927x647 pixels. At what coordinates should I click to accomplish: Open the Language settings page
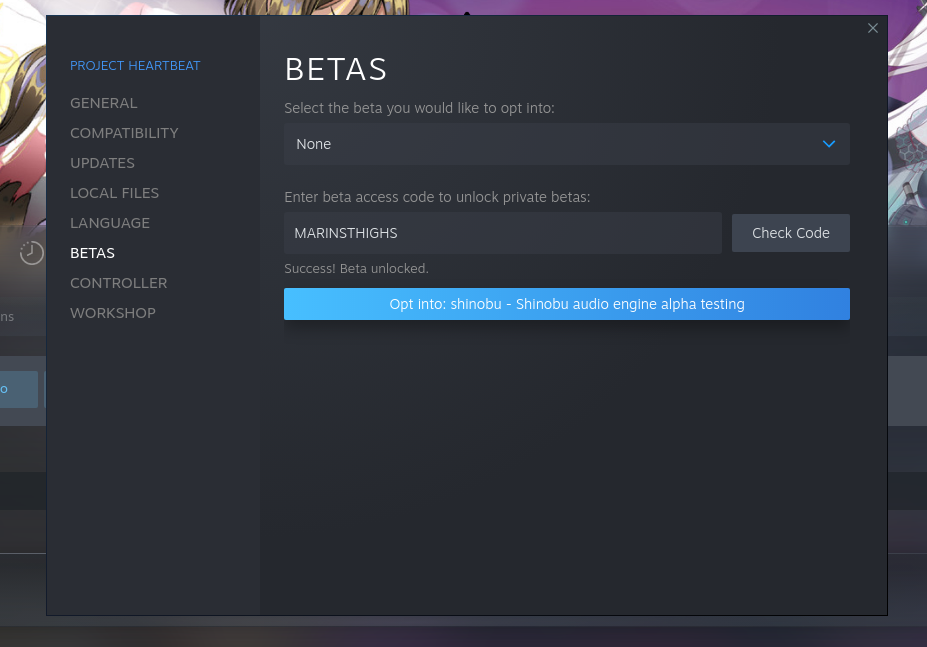point(110,223)
